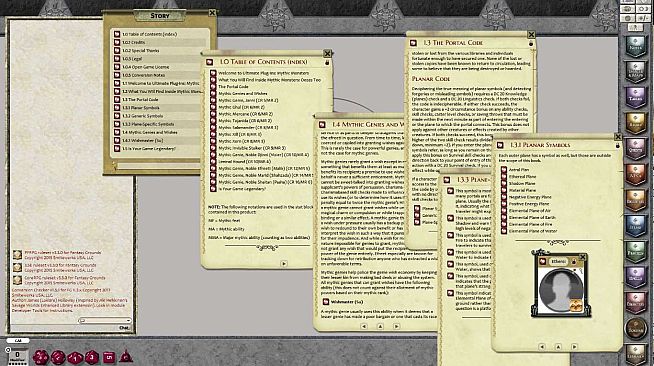654x366 pixels.
Task: Pick up the d10 die
Action: pos(75,357)
